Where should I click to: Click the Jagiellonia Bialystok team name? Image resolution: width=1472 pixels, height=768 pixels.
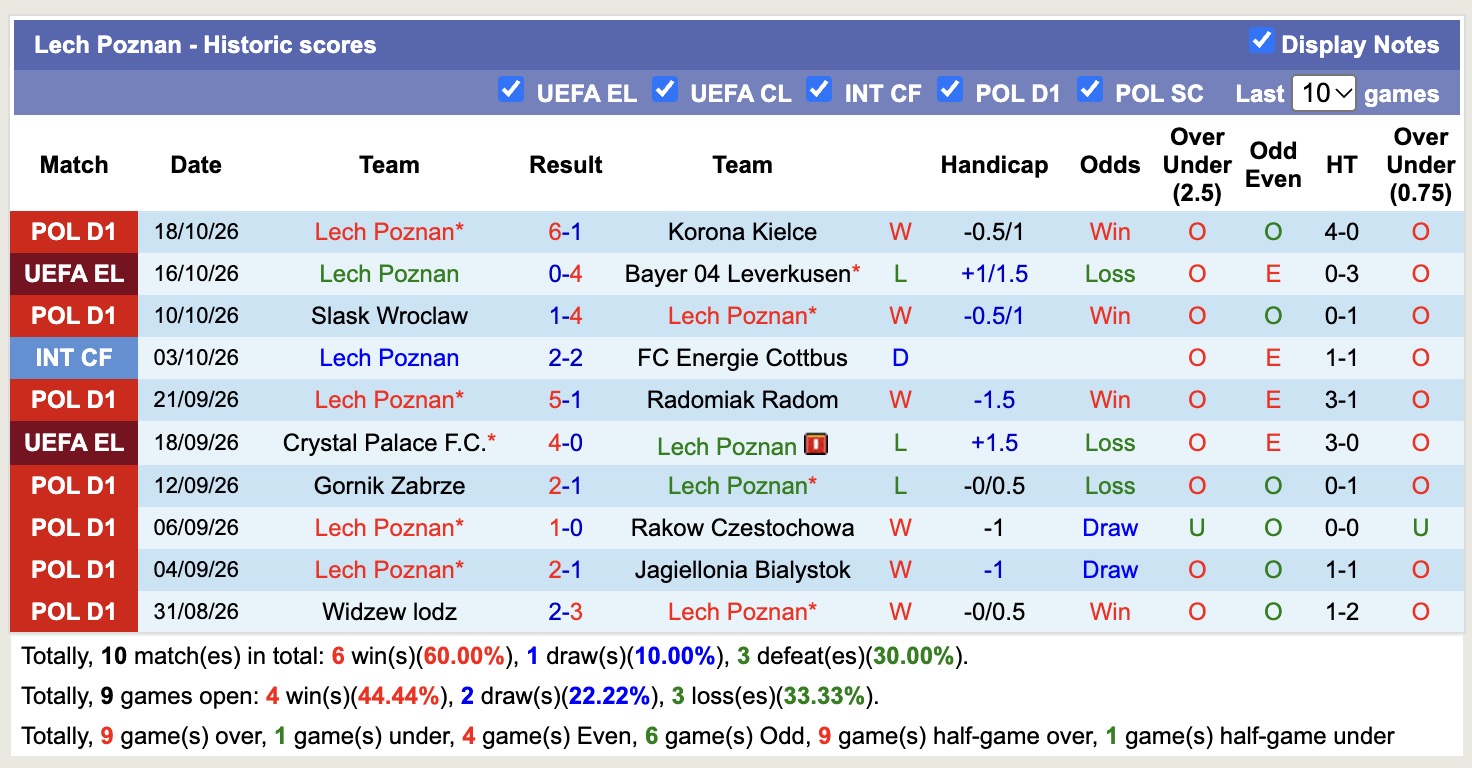[742, 570]
